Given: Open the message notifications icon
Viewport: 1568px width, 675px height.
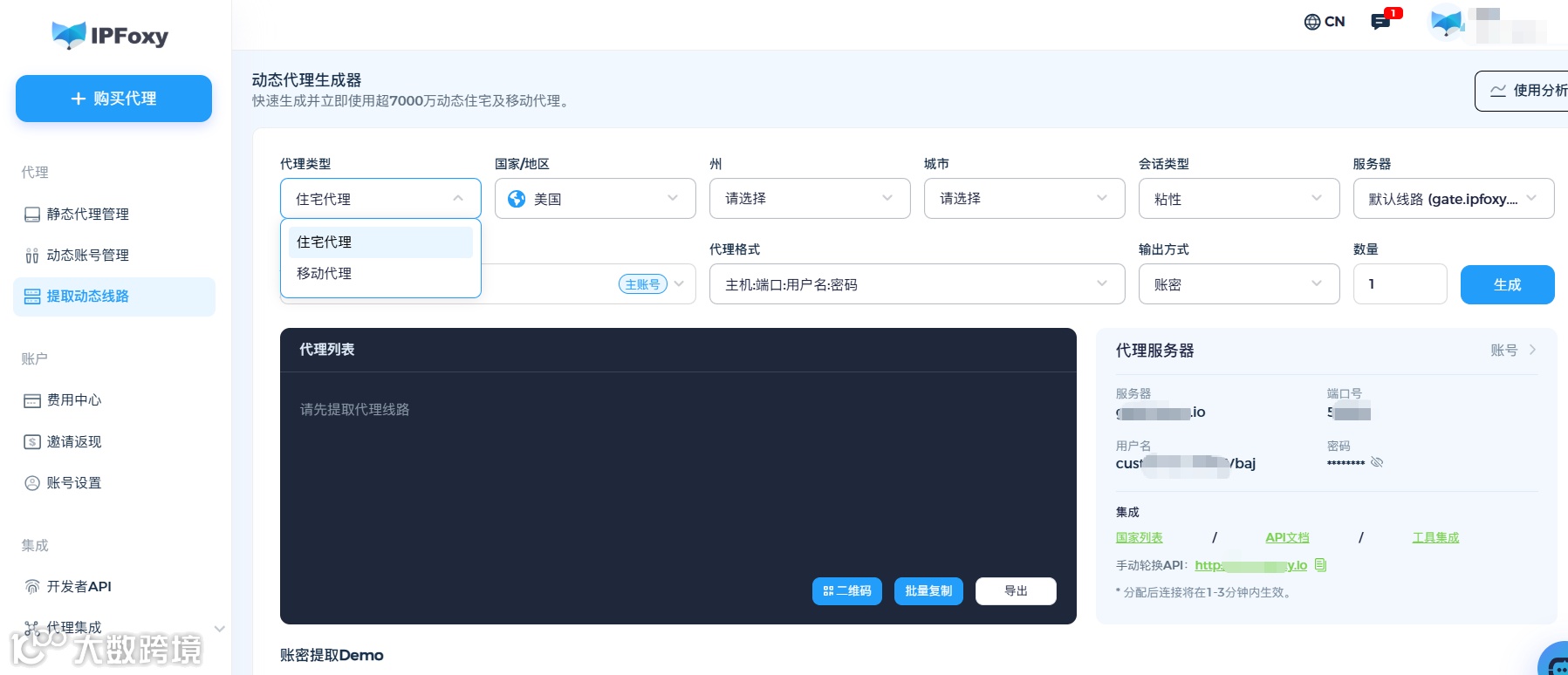Looking at the screenshot, I should (x=1380, y=22).
